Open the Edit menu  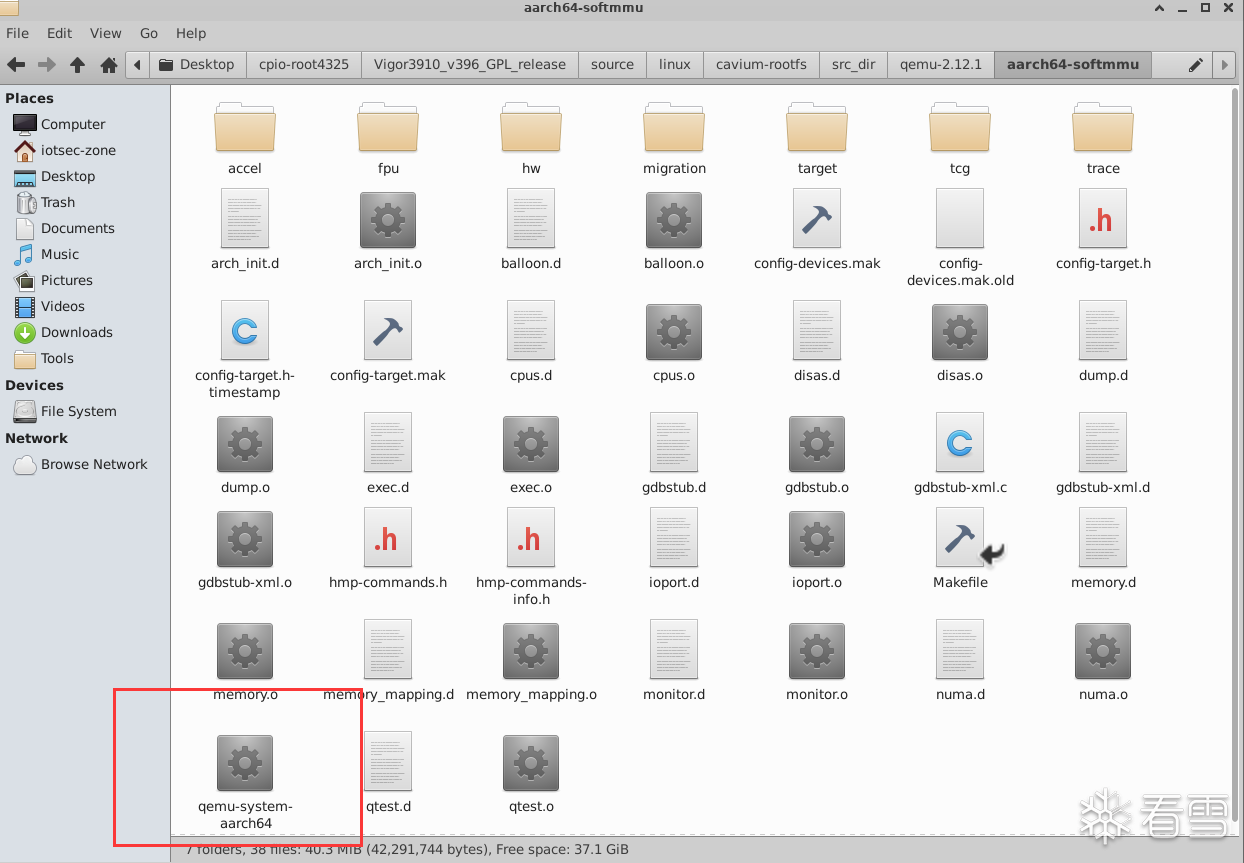(x=59, y=33)
